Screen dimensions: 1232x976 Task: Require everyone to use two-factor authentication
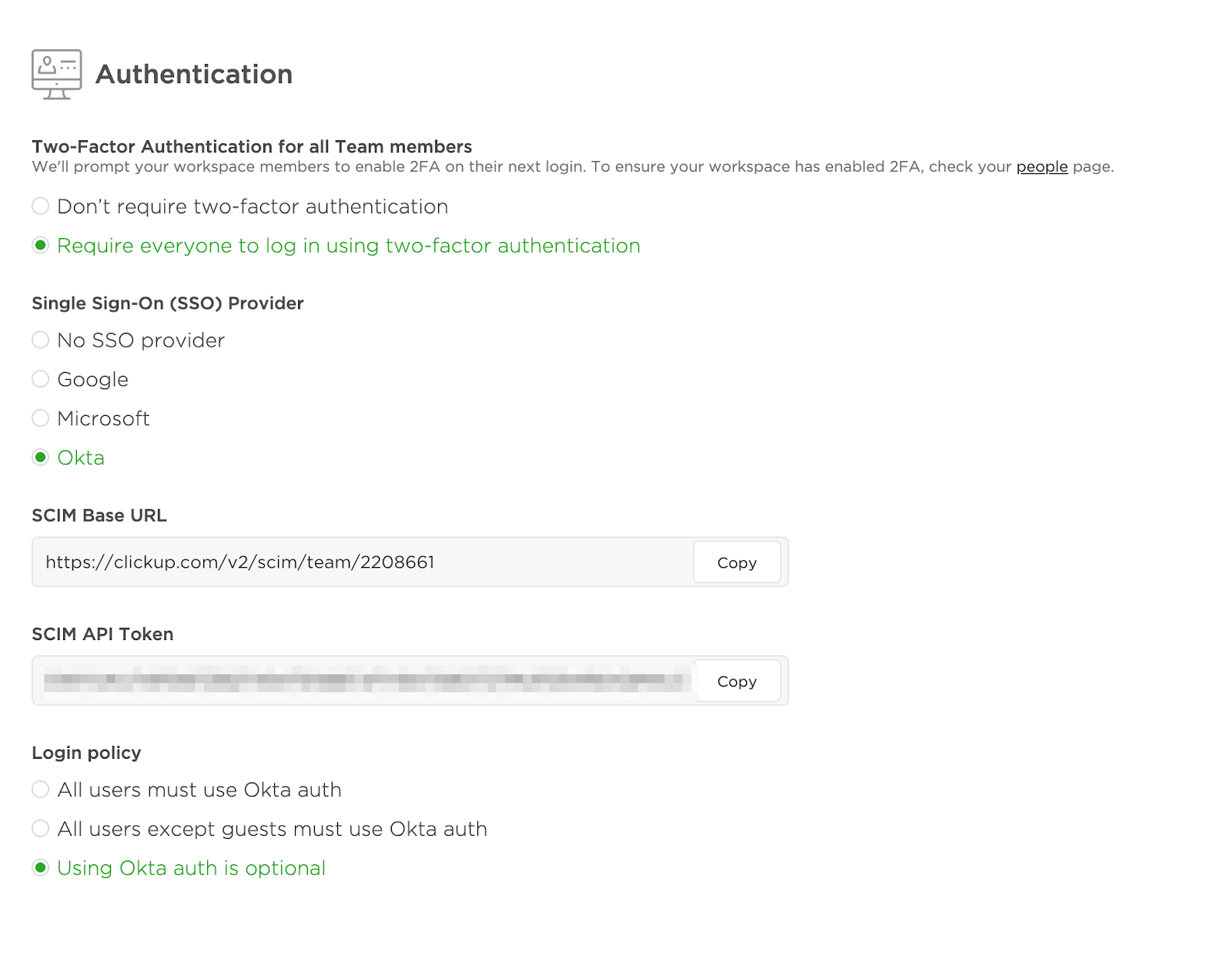coord(40,245)
